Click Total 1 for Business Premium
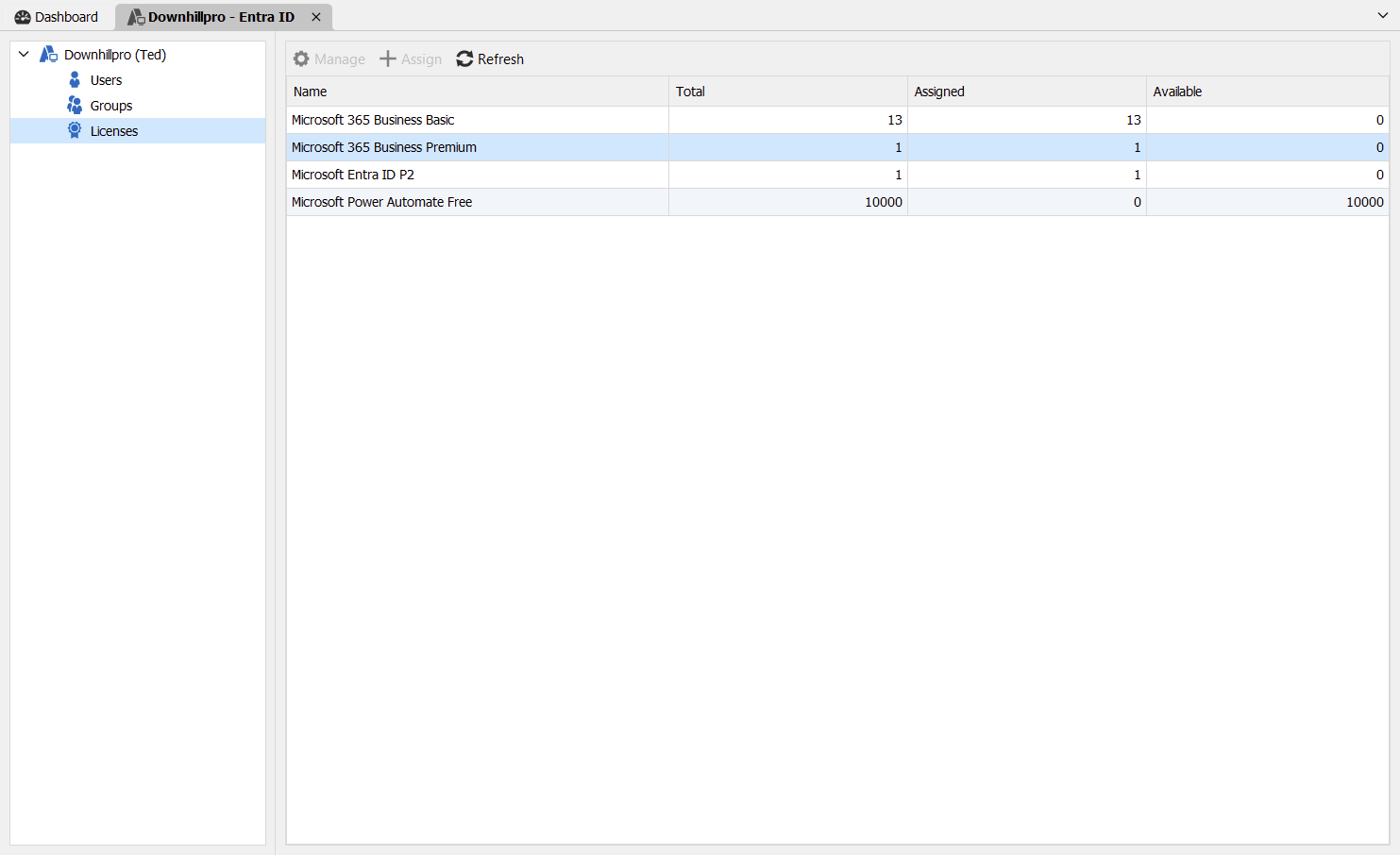1400x855 pixels. click(x=899, y=147)
